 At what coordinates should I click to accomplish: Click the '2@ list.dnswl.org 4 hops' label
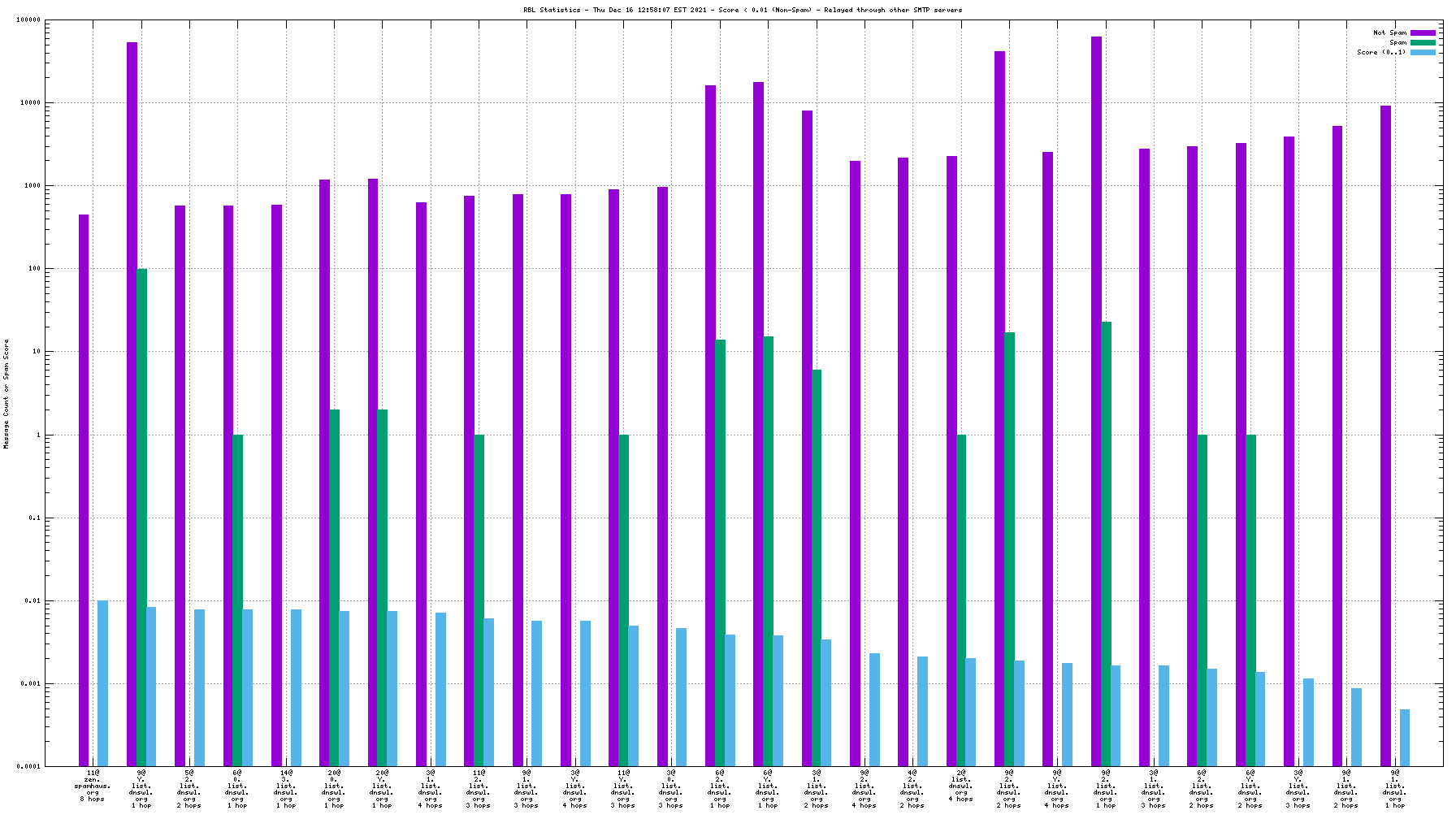point(960,786)
